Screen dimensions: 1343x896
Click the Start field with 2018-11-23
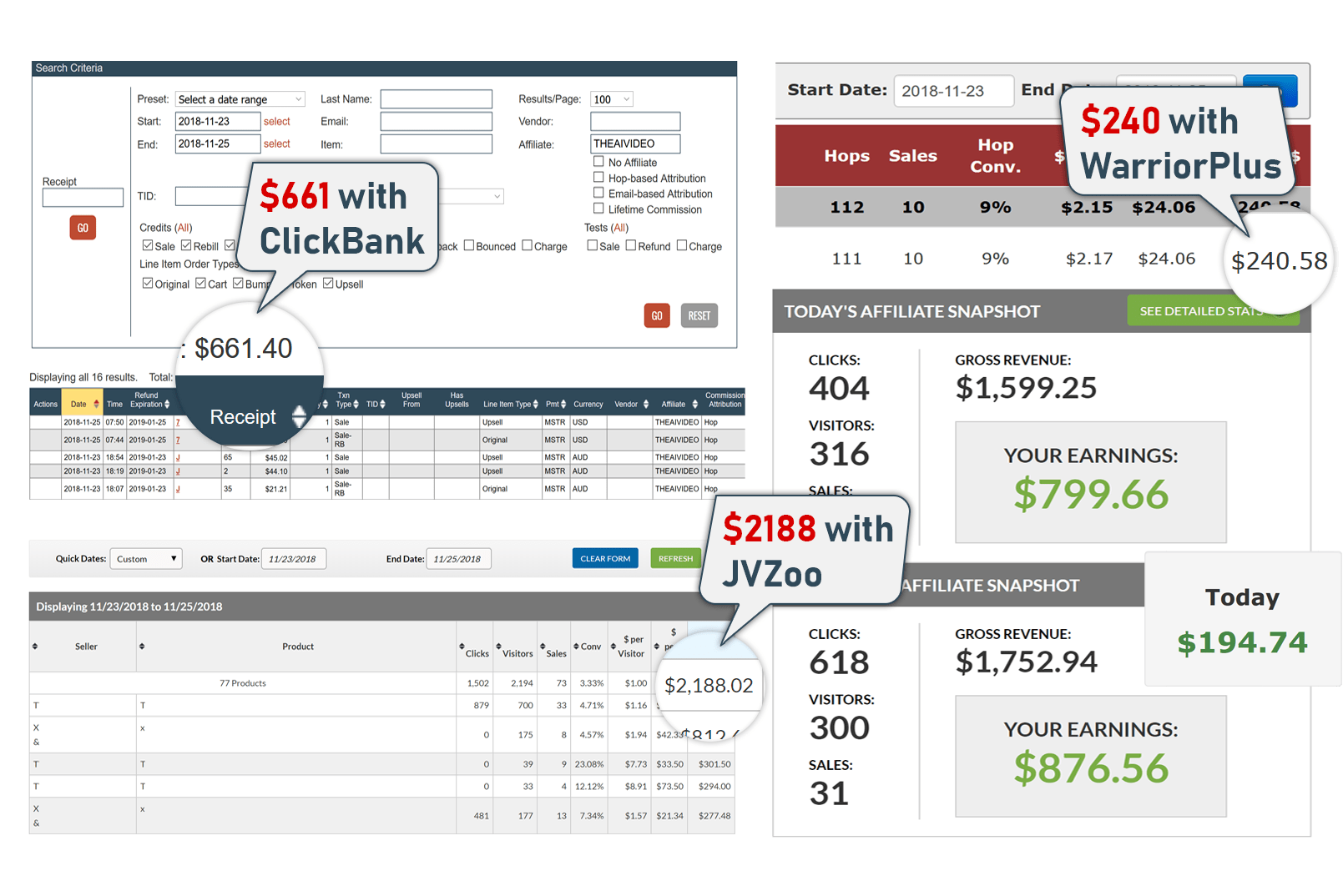[218, 121]
